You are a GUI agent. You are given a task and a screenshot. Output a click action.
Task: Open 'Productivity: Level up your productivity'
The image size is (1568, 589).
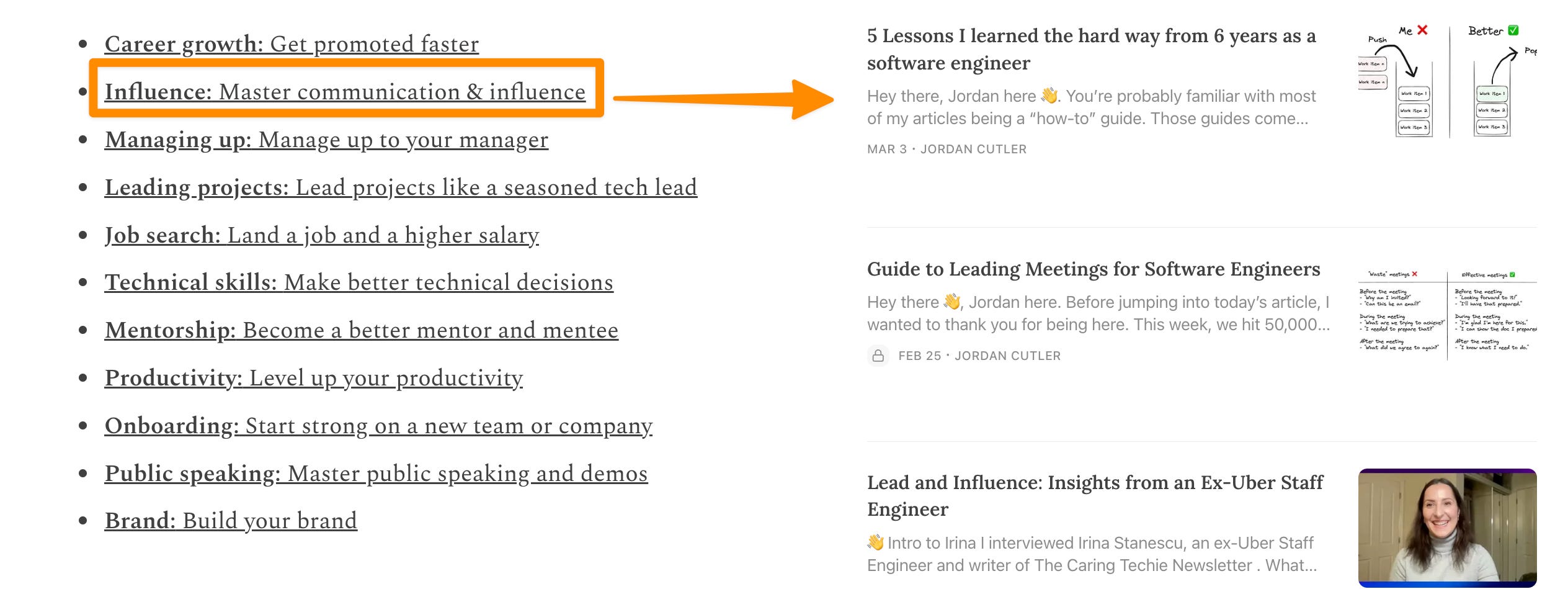point(314,377)
